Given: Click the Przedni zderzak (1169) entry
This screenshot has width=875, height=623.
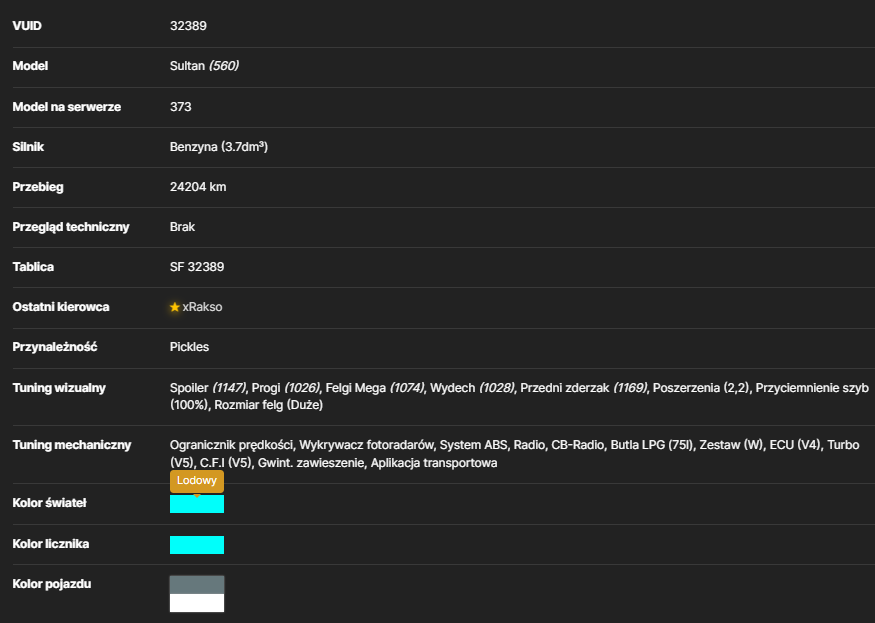Looking at the screenshot, I should coord(584,388).
